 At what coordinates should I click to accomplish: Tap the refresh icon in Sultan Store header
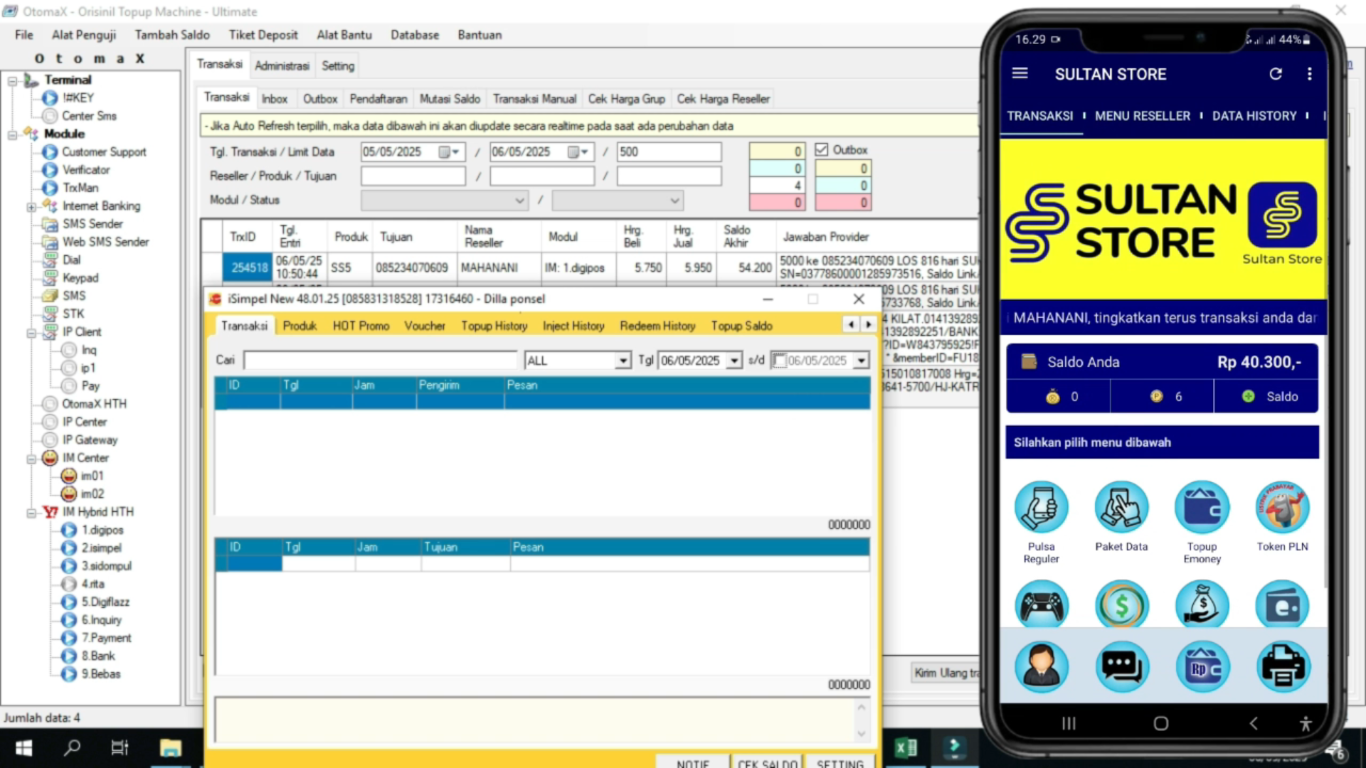(x=1275, y=74)
